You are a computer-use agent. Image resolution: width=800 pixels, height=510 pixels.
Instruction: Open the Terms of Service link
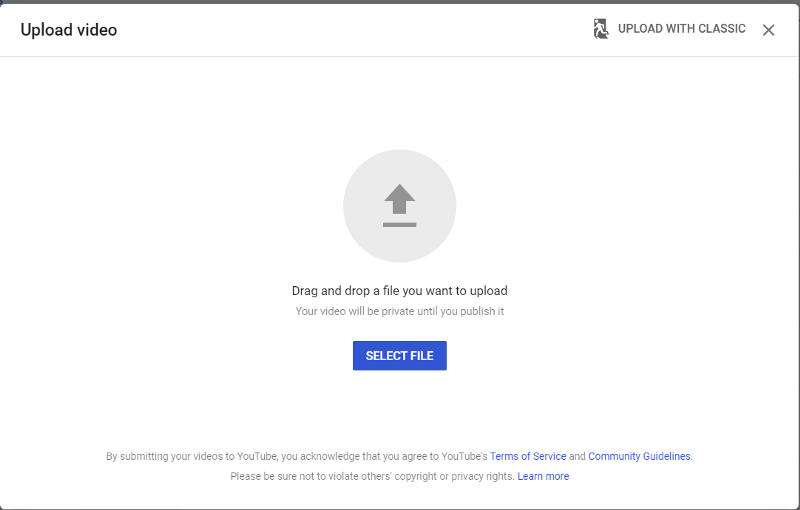(528, 456)
